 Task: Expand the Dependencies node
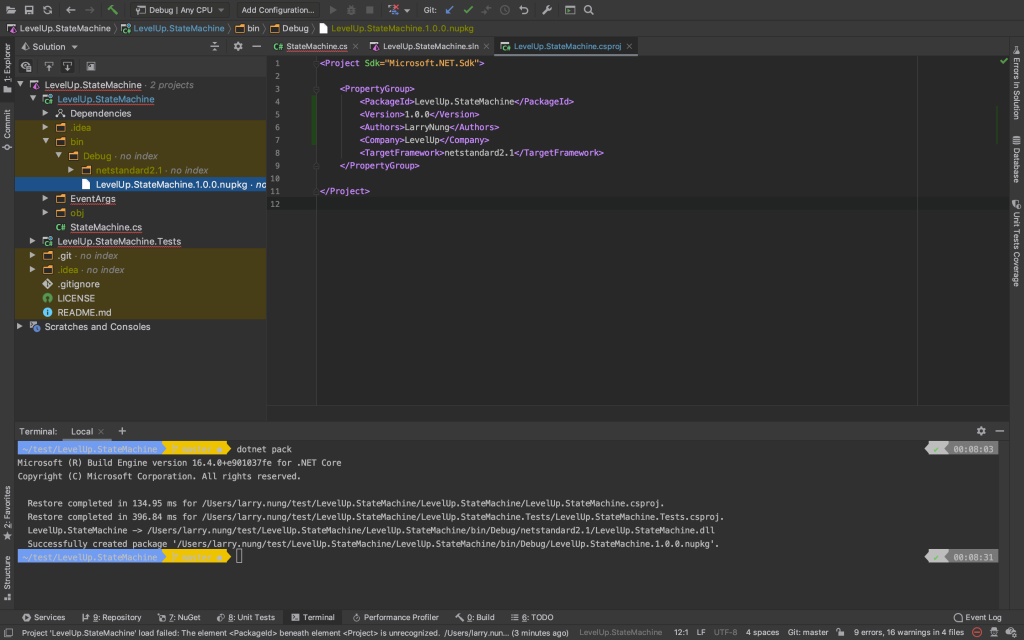[46, 113]
